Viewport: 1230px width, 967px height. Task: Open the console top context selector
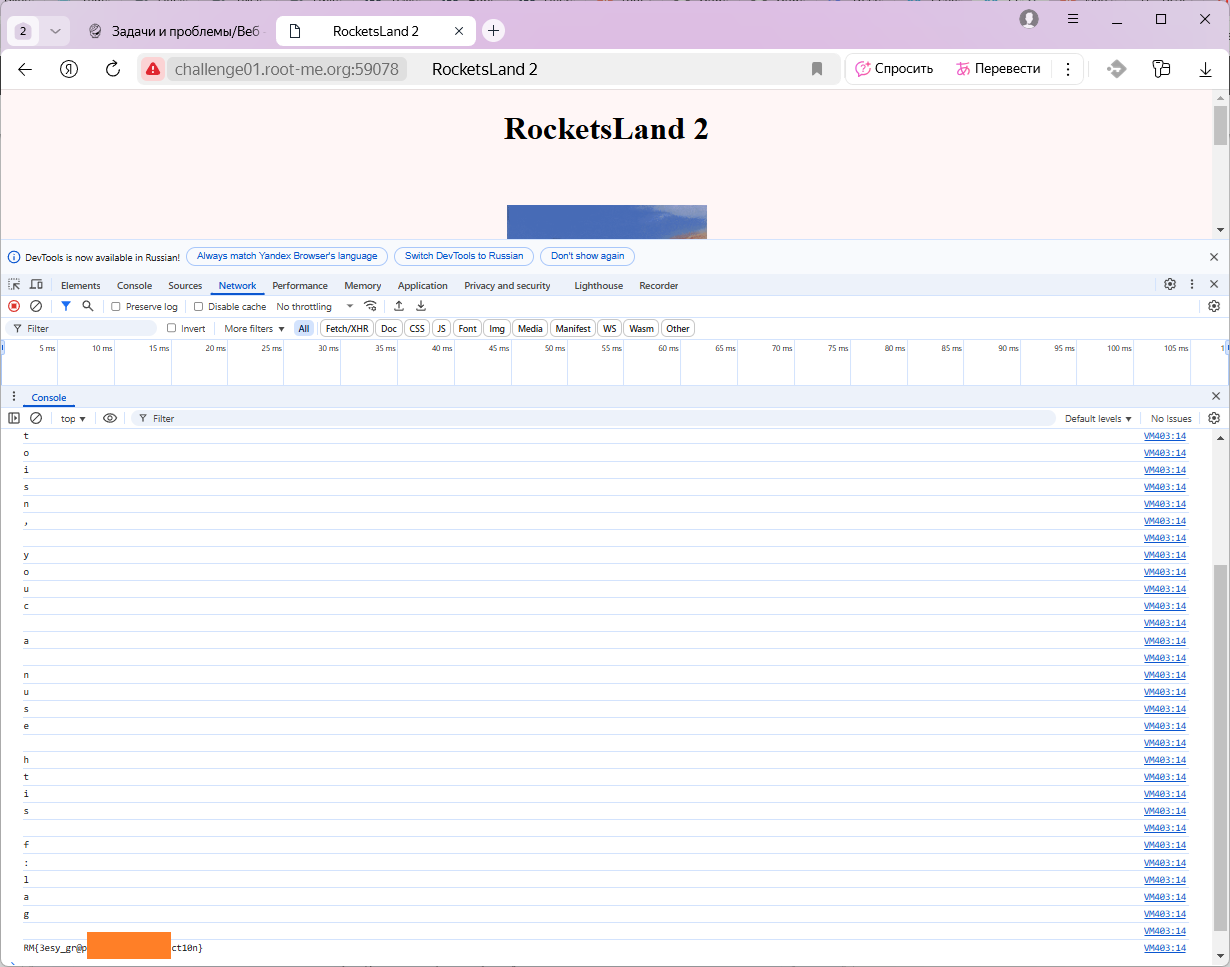point(73,418)
